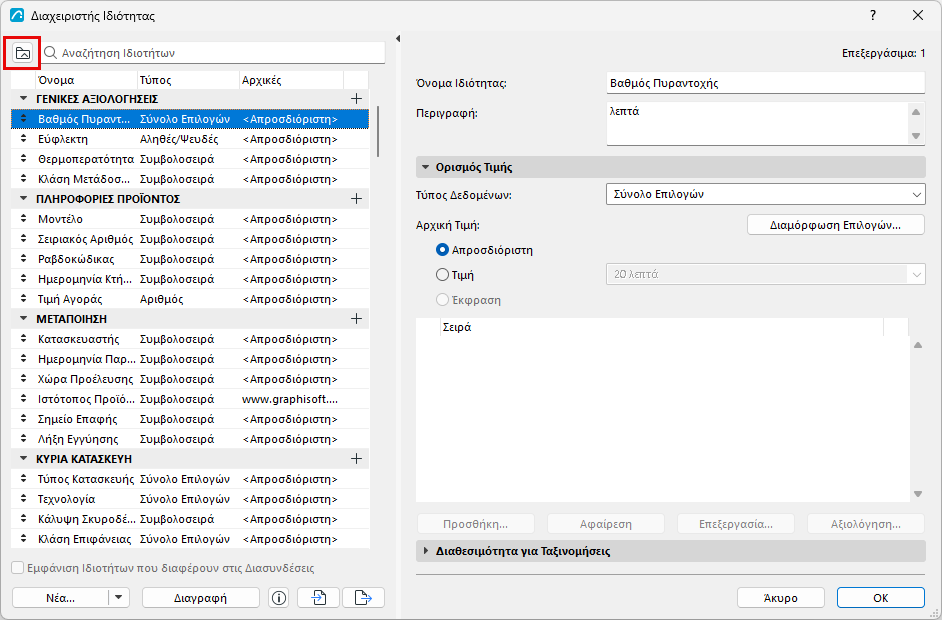The width and height of the screenshot is (942, 620).
Task: Click the Διαμόρφωση Επιλογών button
Action: click(836, 225)
